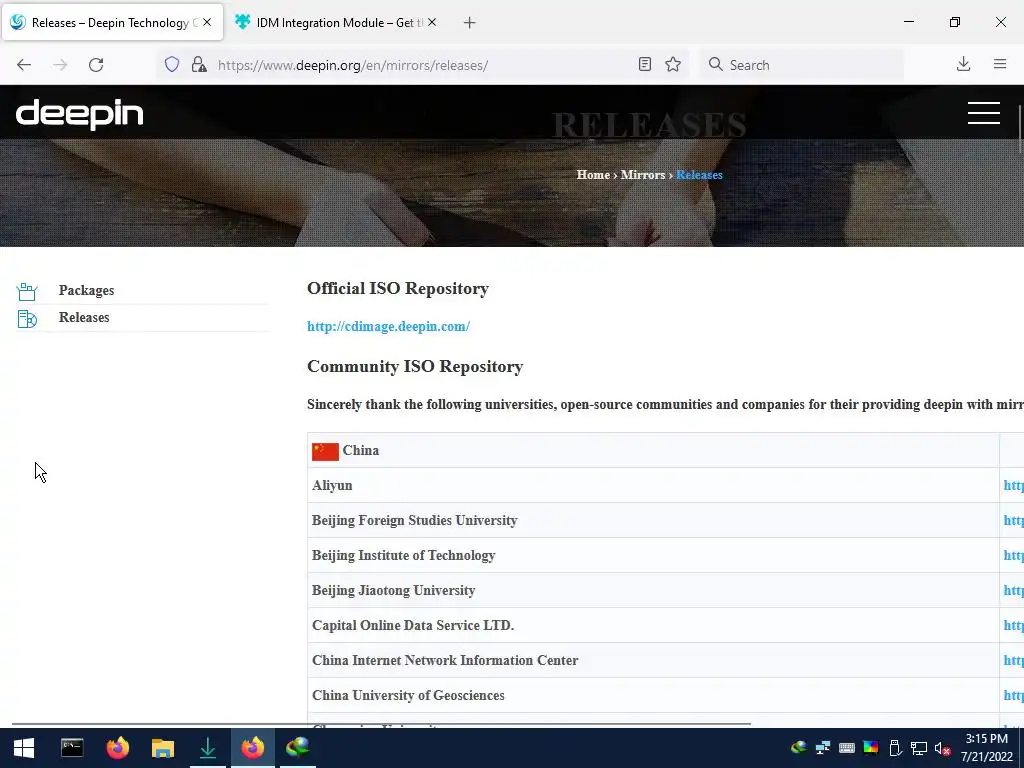Open Beijing Institute of Technology mirror link
1024x768 pixels.
pos(1014,555)
